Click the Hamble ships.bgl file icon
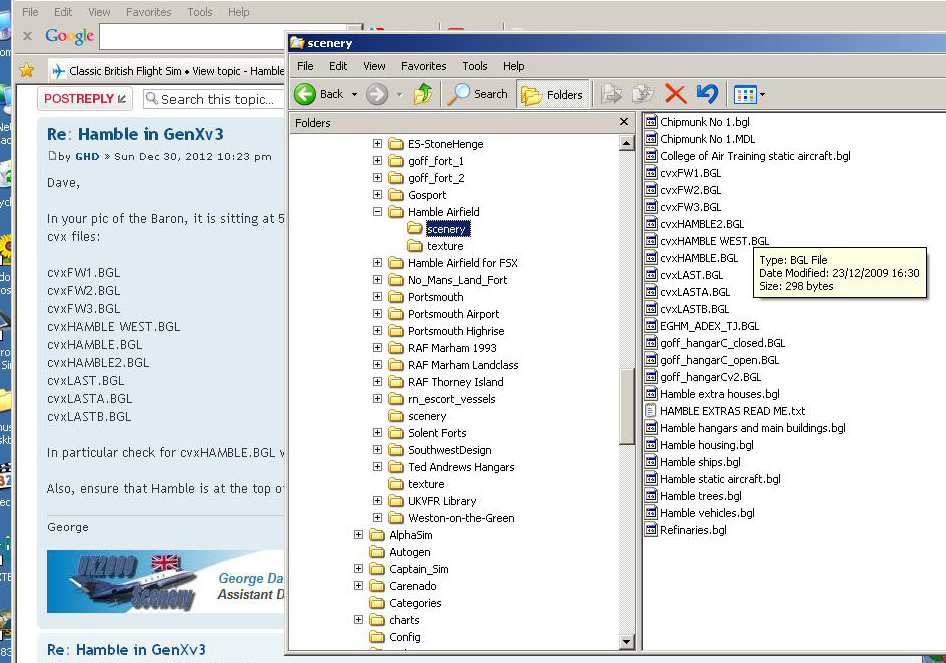946x663 pixels. coord(651,462)
